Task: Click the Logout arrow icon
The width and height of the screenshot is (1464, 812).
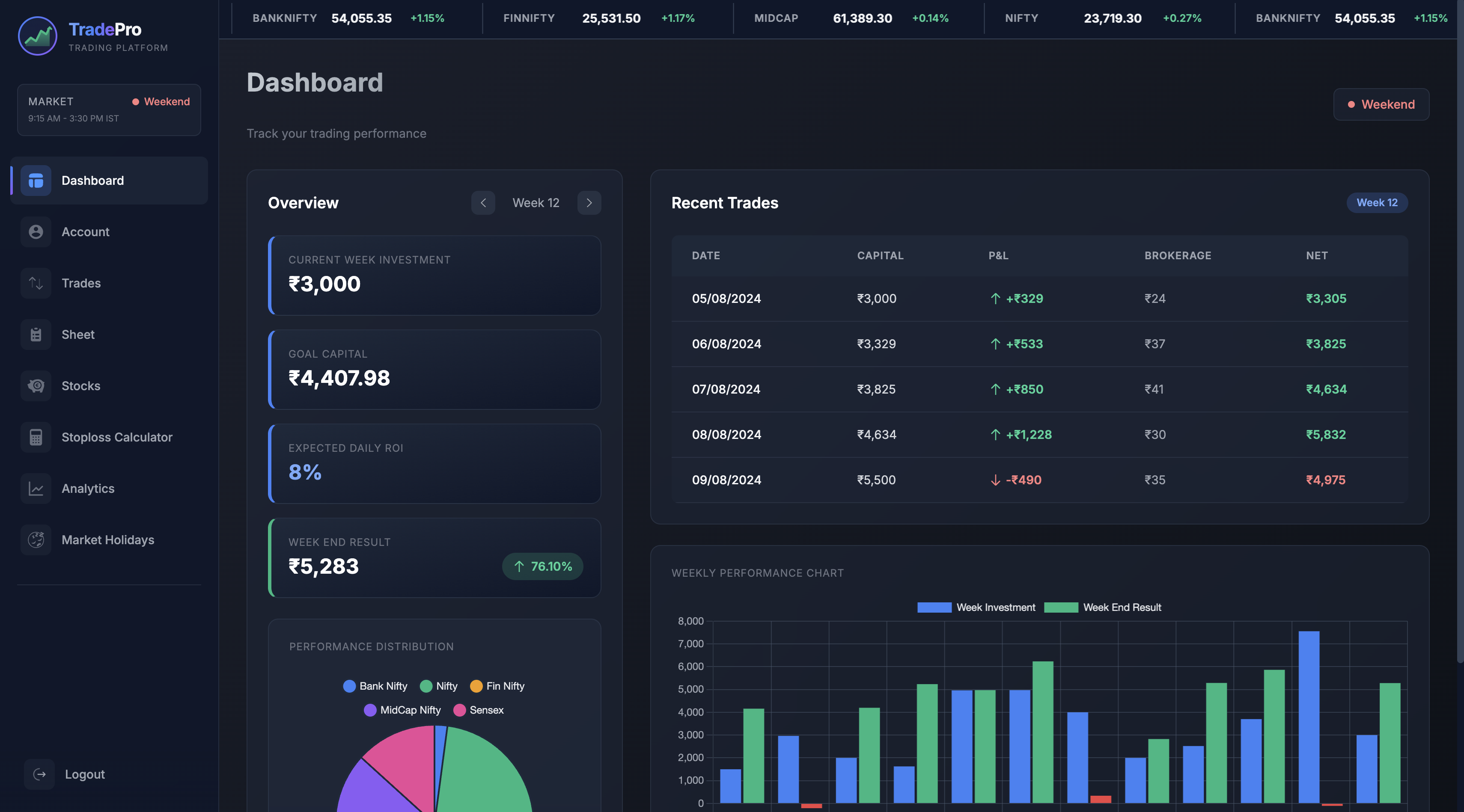Action: (39, 774)
